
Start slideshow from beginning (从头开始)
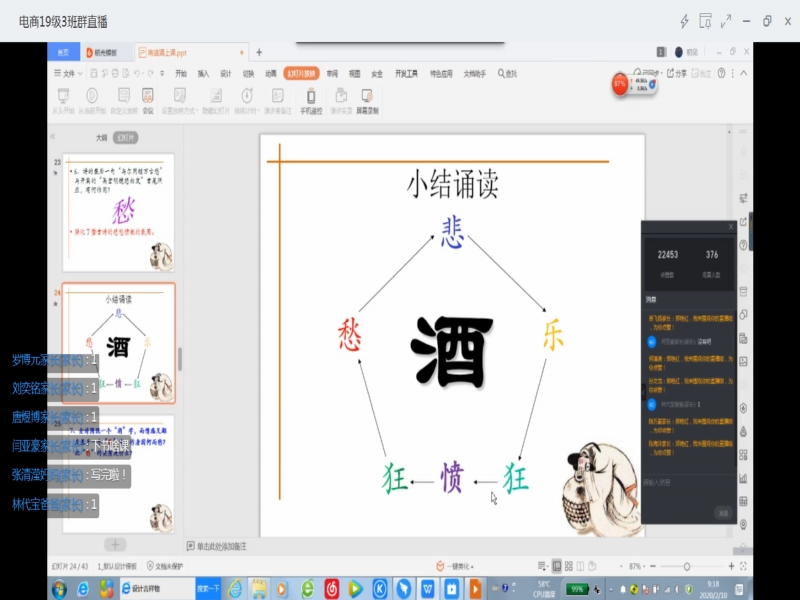point(63,101)
